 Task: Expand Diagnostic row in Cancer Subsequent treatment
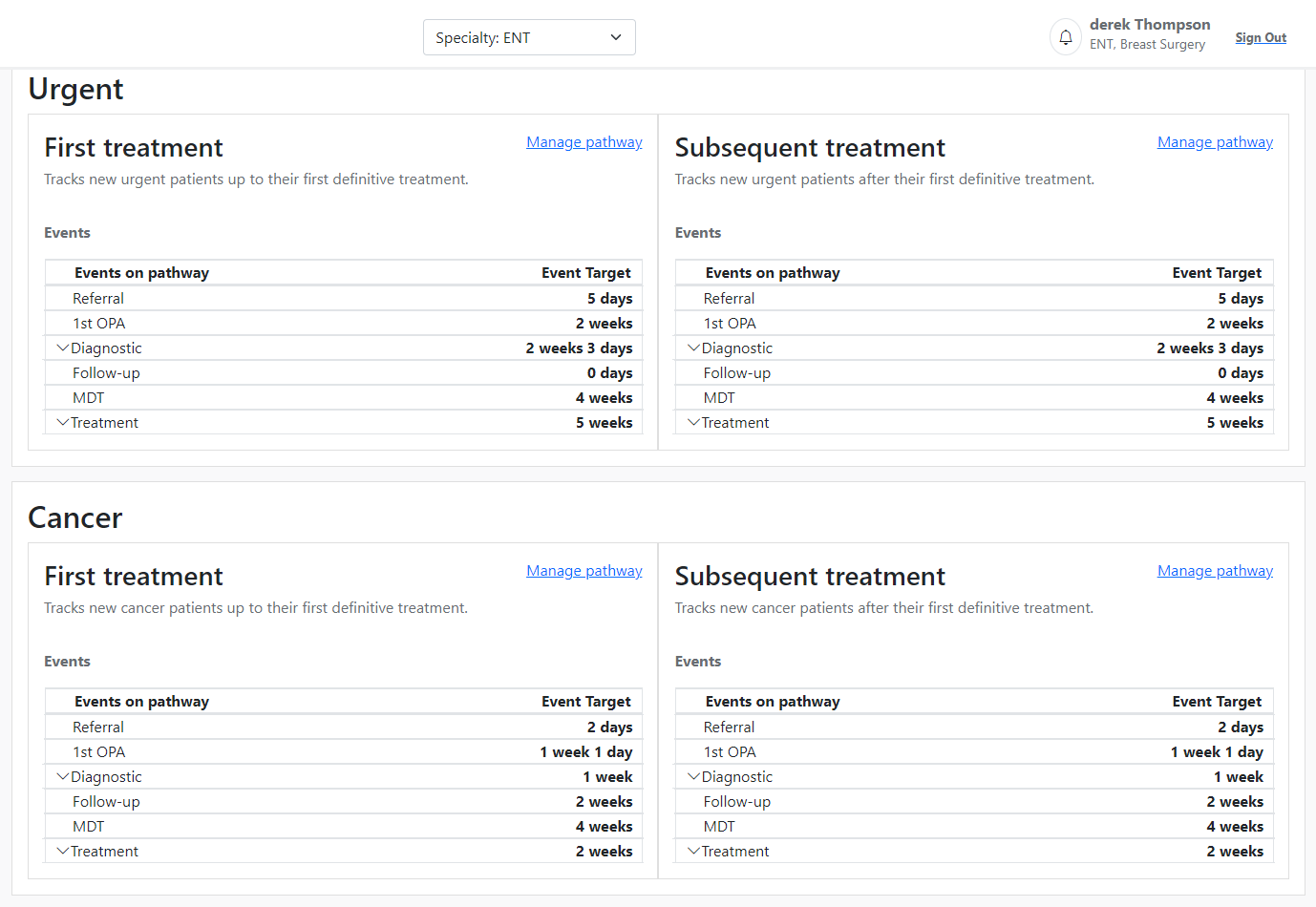pyautogui.click(x=694, y=777)
